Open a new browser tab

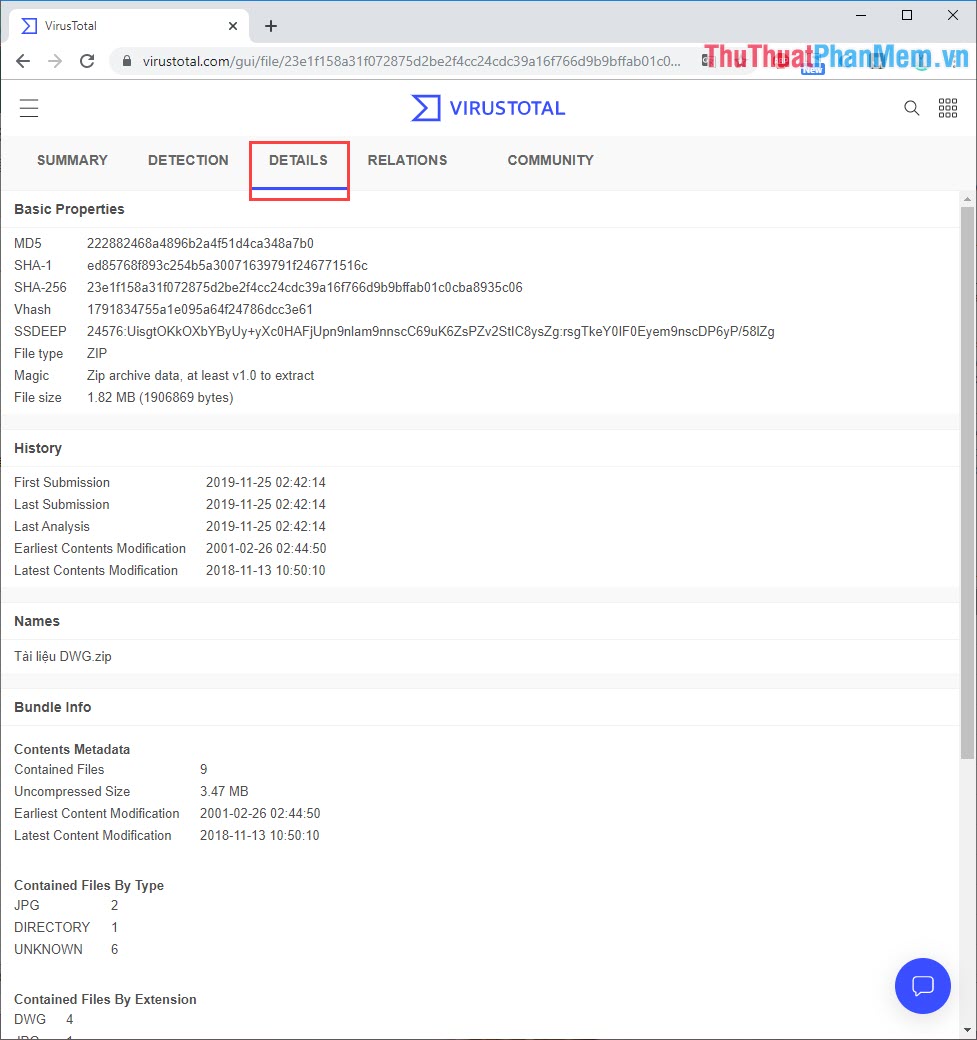[x=270, y=25]
